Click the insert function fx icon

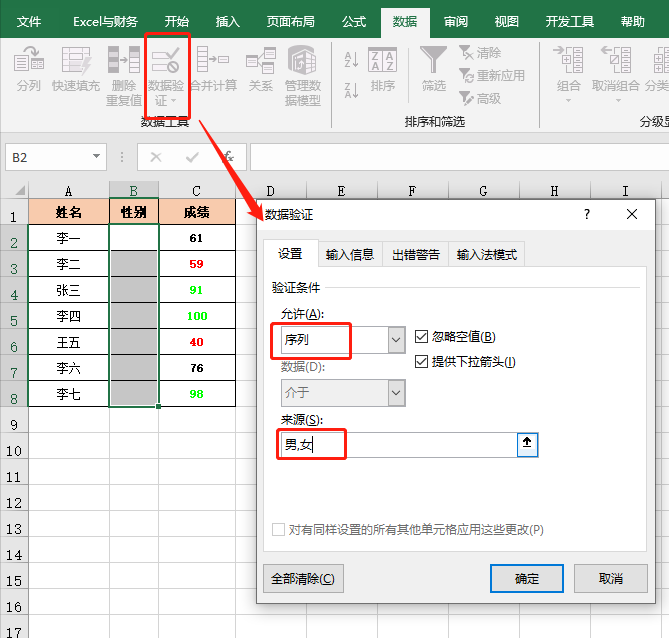[229, 157]
